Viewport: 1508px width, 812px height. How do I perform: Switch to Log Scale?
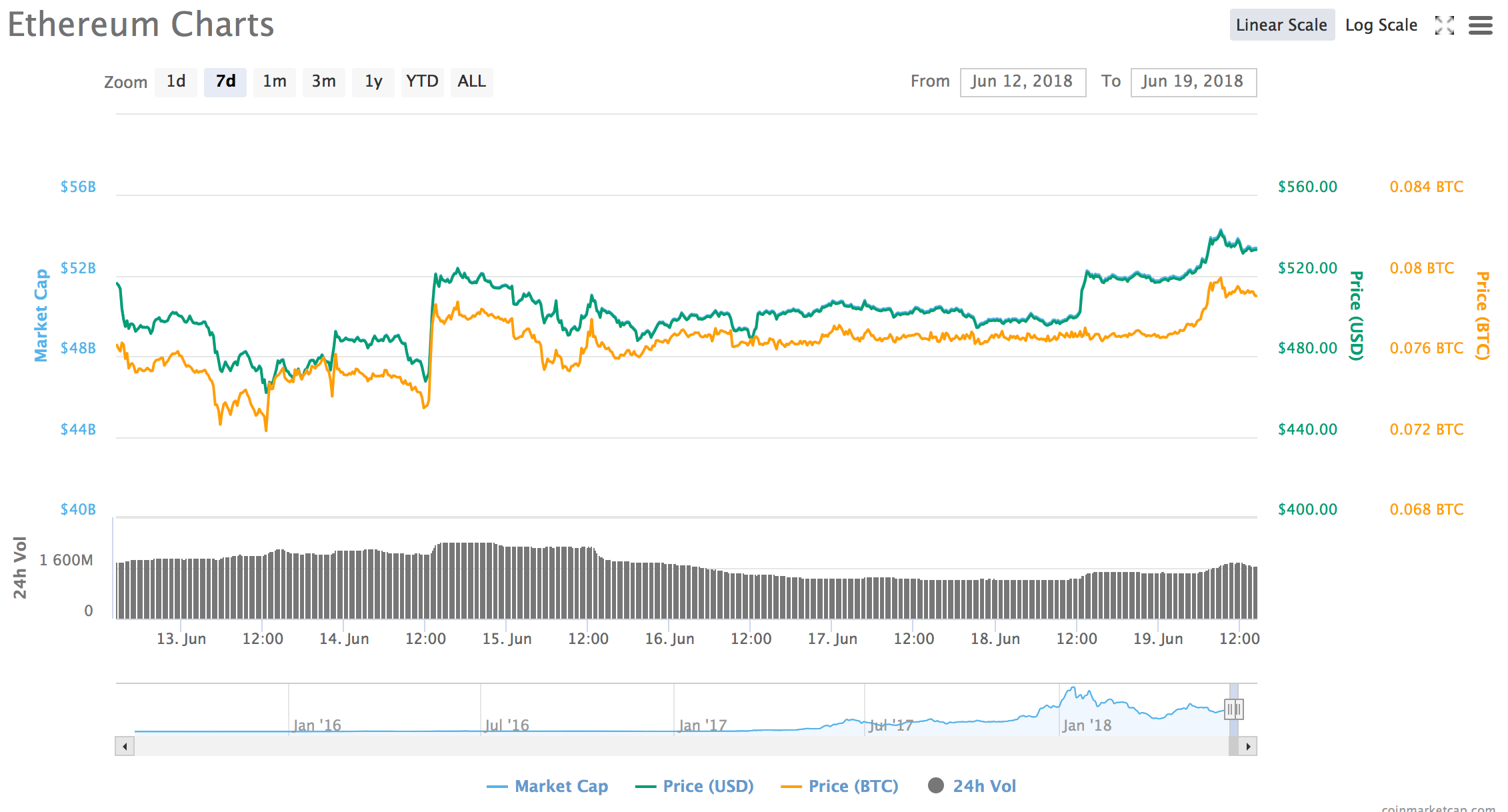(1381, 25)
